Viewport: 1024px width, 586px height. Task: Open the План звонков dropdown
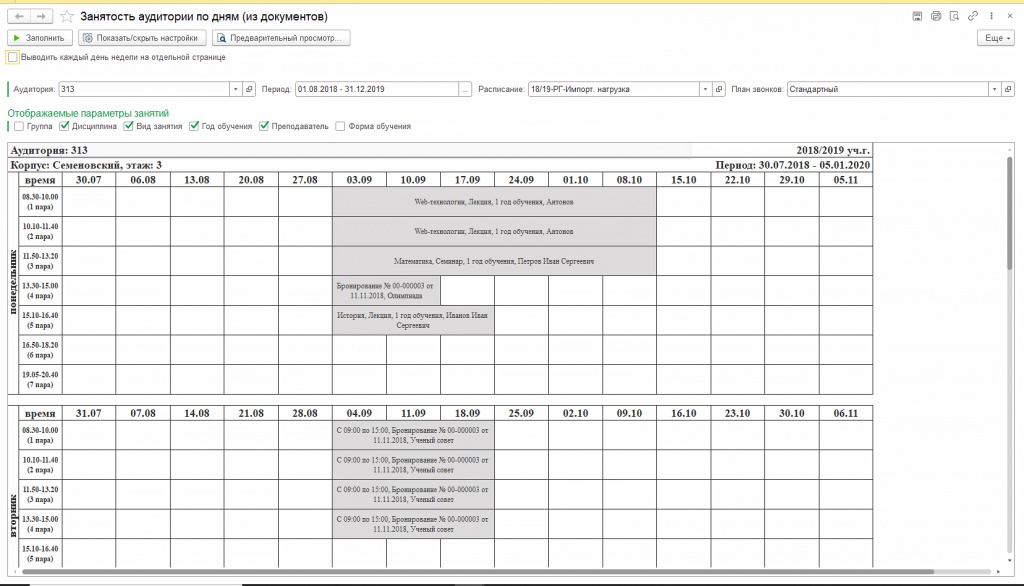tap(994, 89)
